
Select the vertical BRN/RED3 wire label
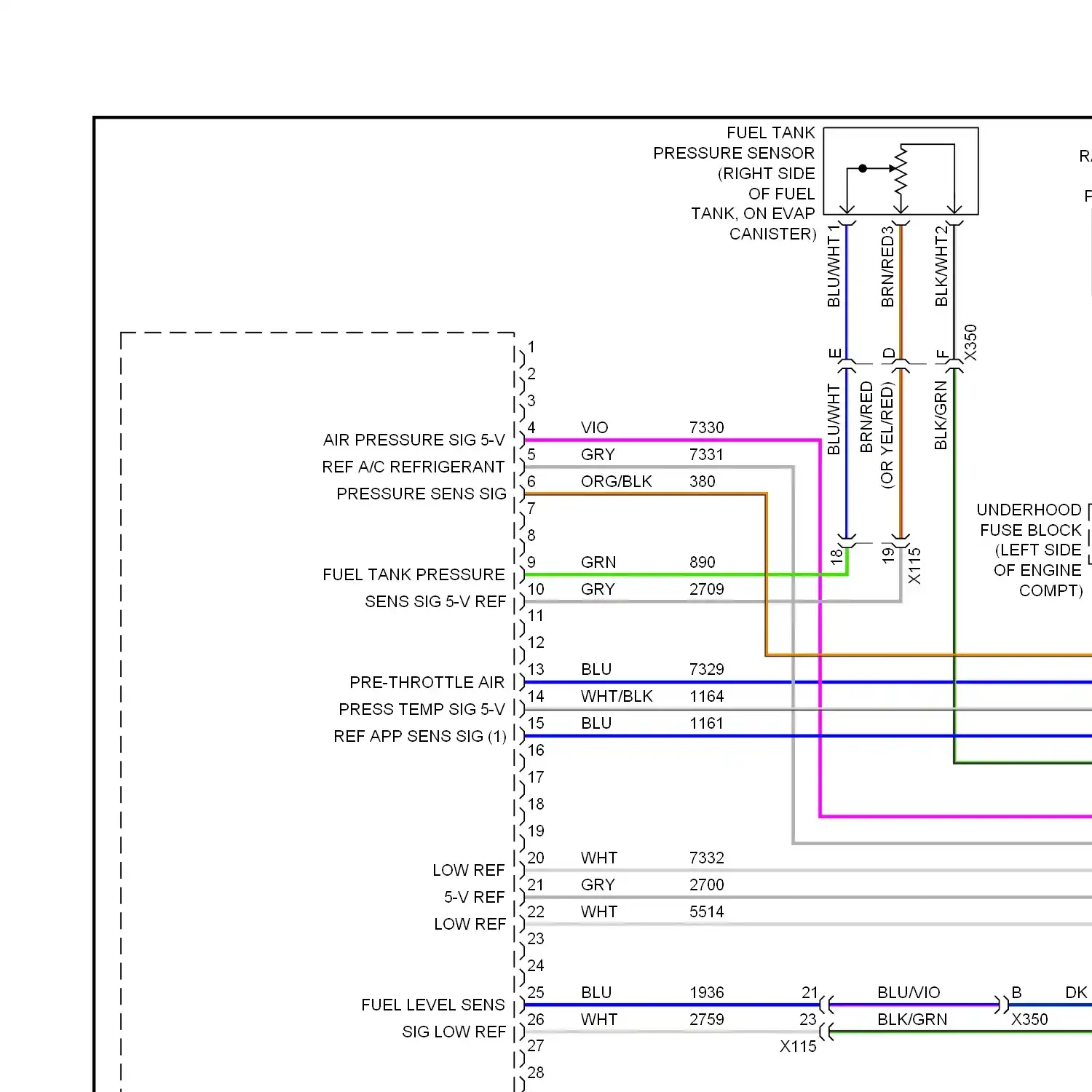click(x=887, y=266)
